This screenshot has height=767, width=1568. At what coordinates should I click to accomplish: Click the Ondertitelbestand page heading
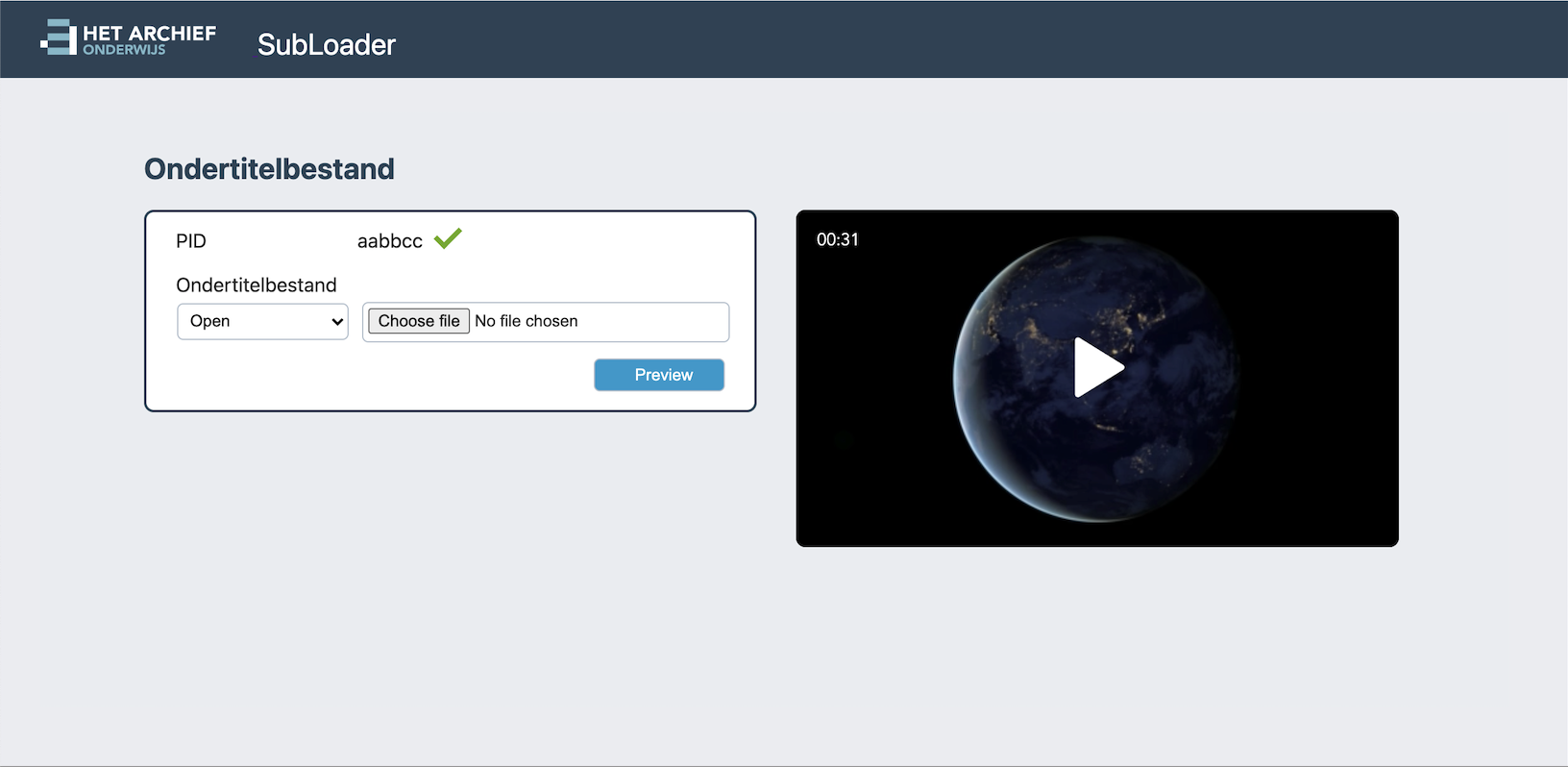[269, 169]
